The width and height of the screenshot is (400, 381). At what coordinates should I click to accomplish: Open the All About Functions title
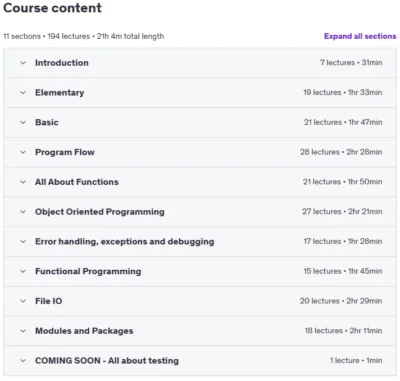click(x=77, y=182)
